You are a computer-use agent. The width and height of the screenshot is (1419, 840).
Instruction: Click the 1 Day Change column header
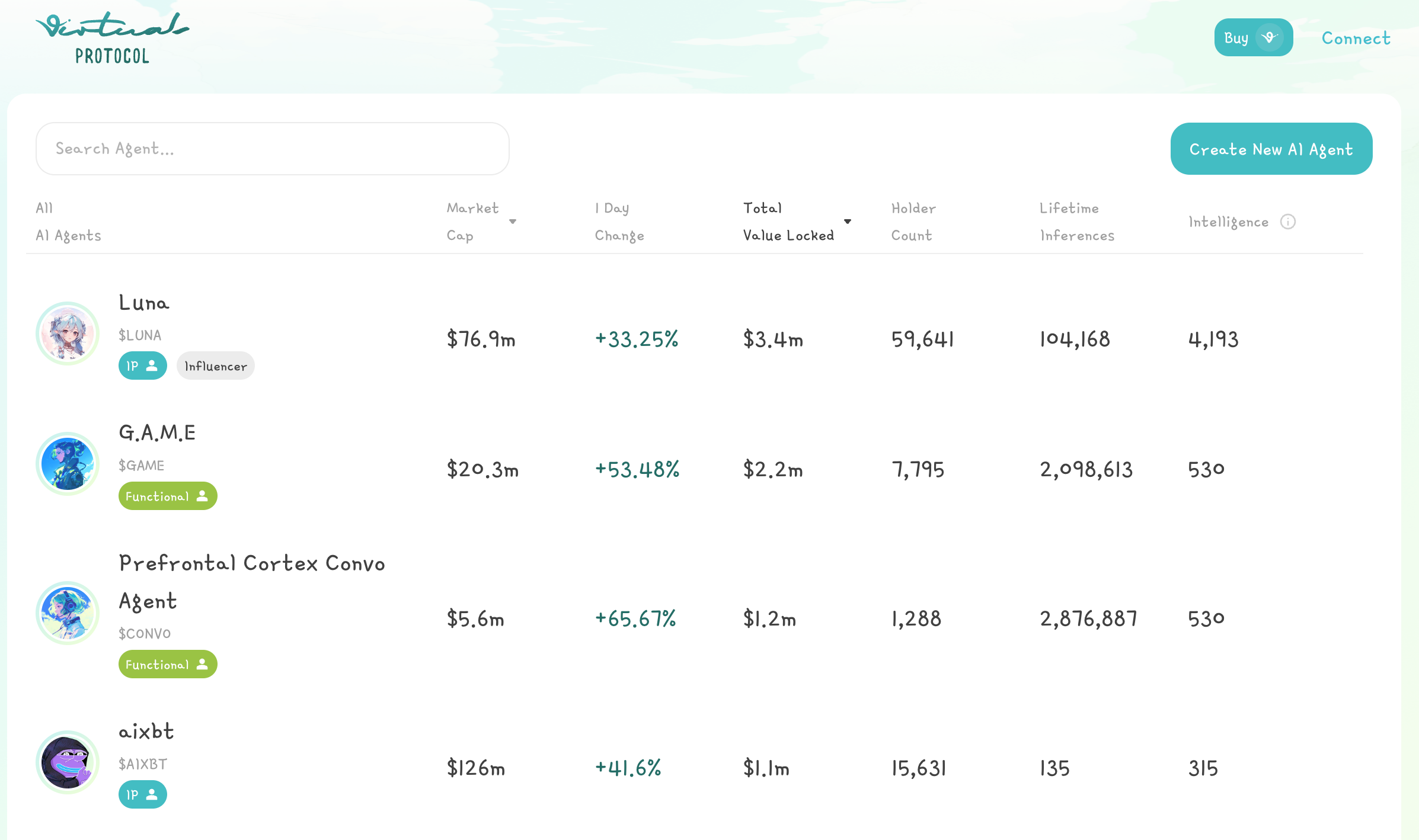(619, 222)
